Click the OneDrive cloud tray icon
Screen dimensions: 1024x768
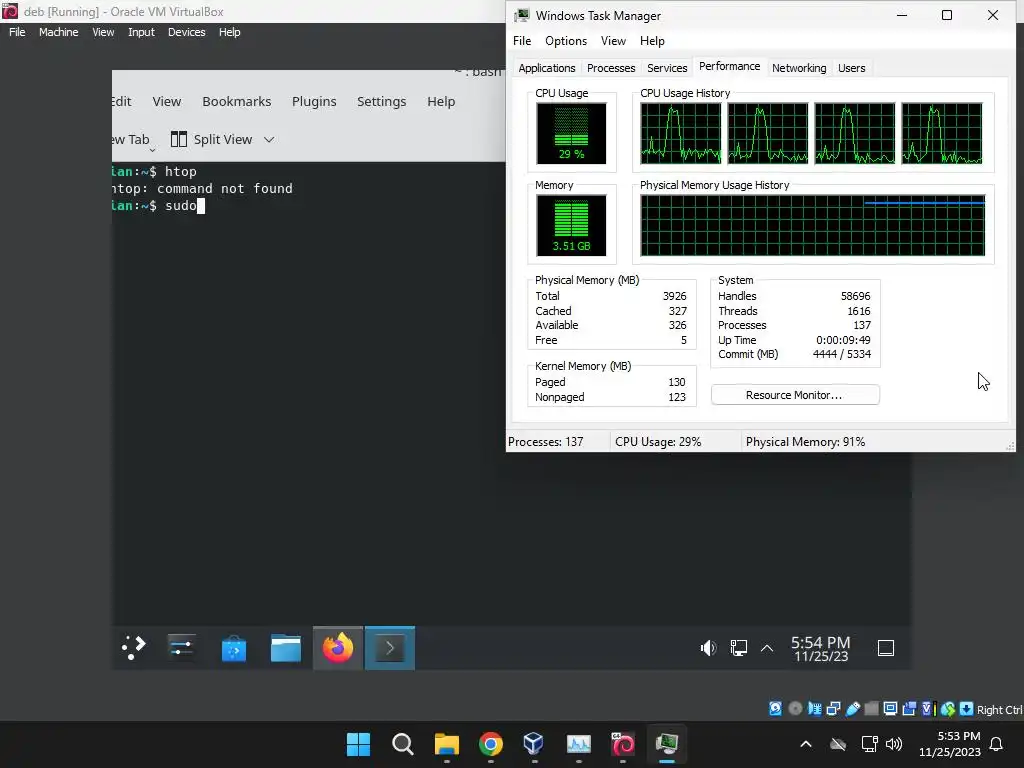838,744
